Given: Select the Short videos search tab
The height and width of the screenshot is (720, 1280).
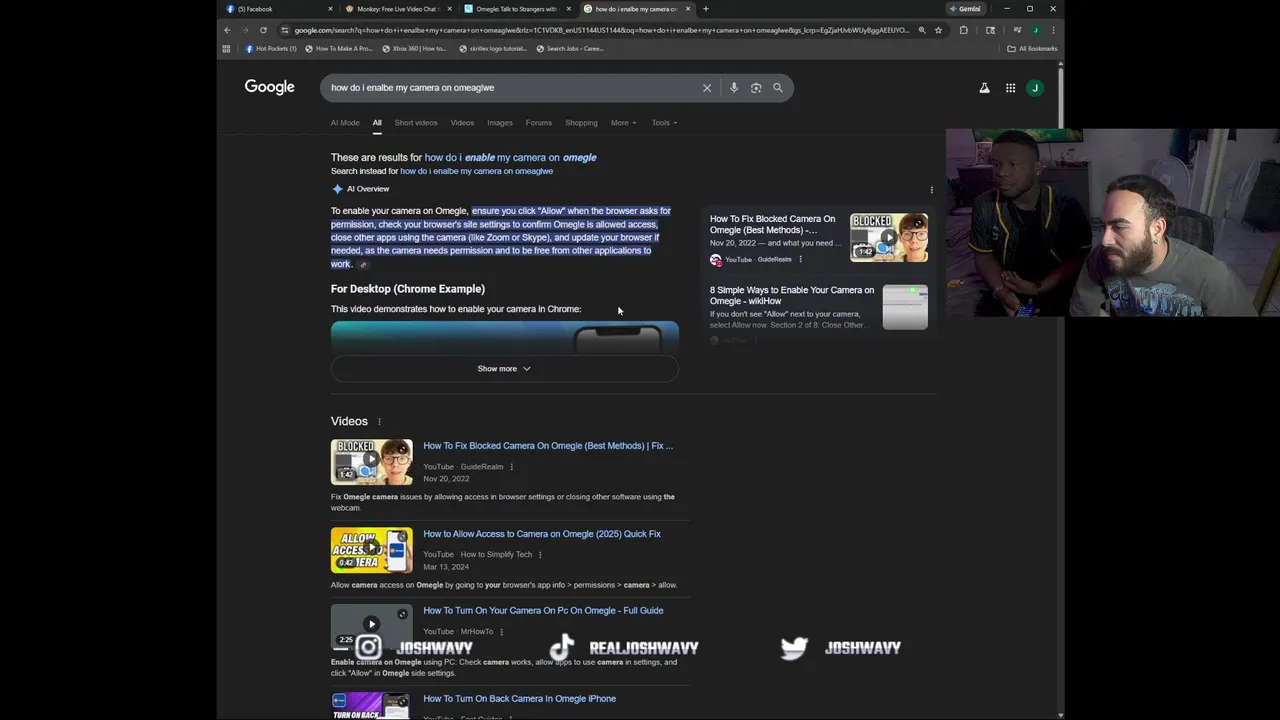Looking at the screenshot, I should pos(416,123).
